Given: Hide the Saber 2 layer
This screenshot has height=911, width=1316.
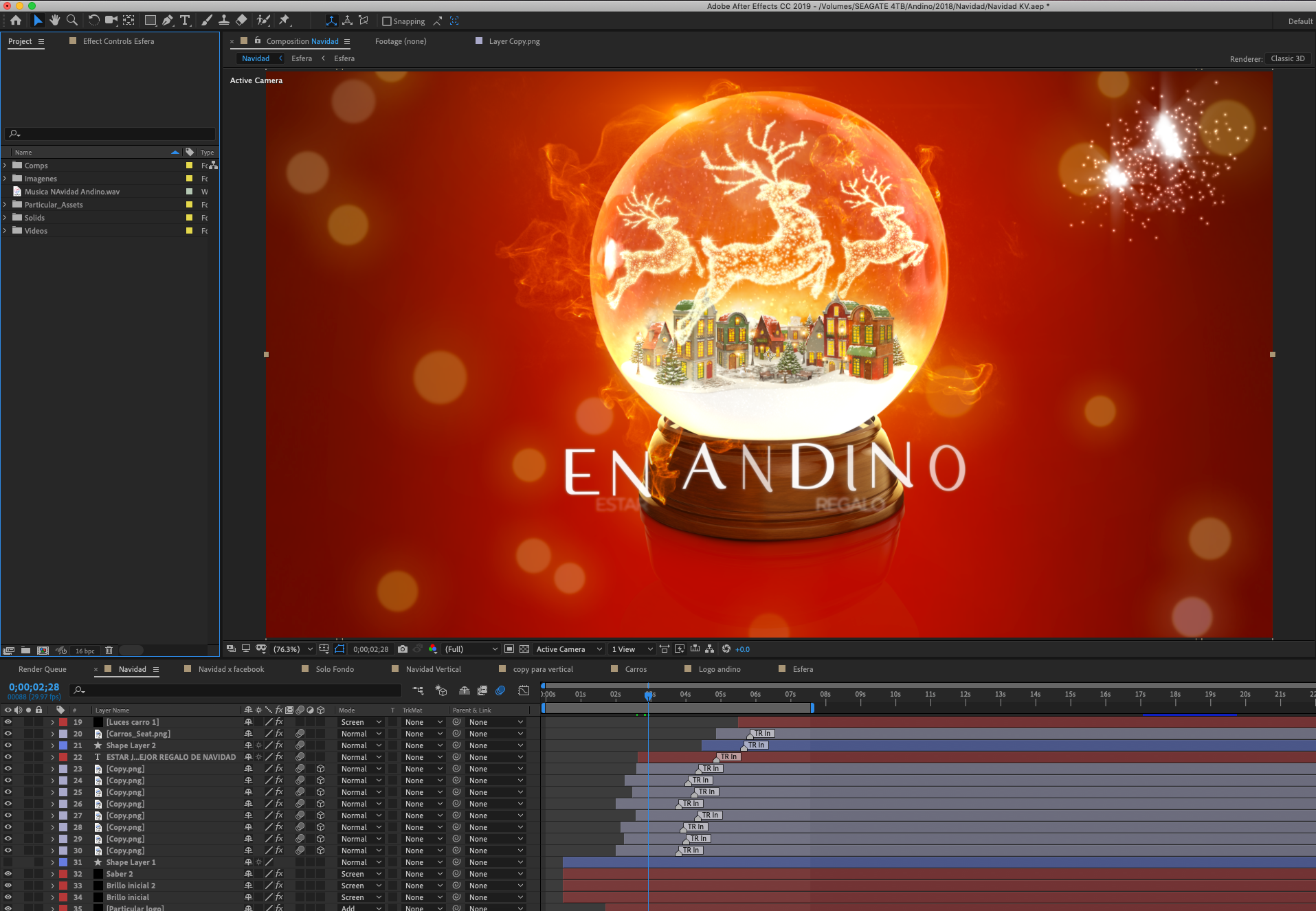Looking at the screenshot, I should pyautogui.click(x=8, y=874).
